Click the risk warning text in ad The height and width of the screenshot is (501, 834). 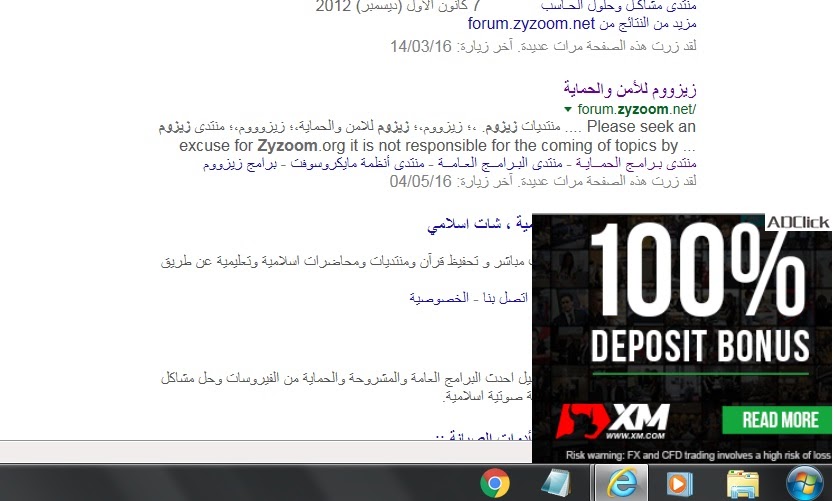coord(698,455)
